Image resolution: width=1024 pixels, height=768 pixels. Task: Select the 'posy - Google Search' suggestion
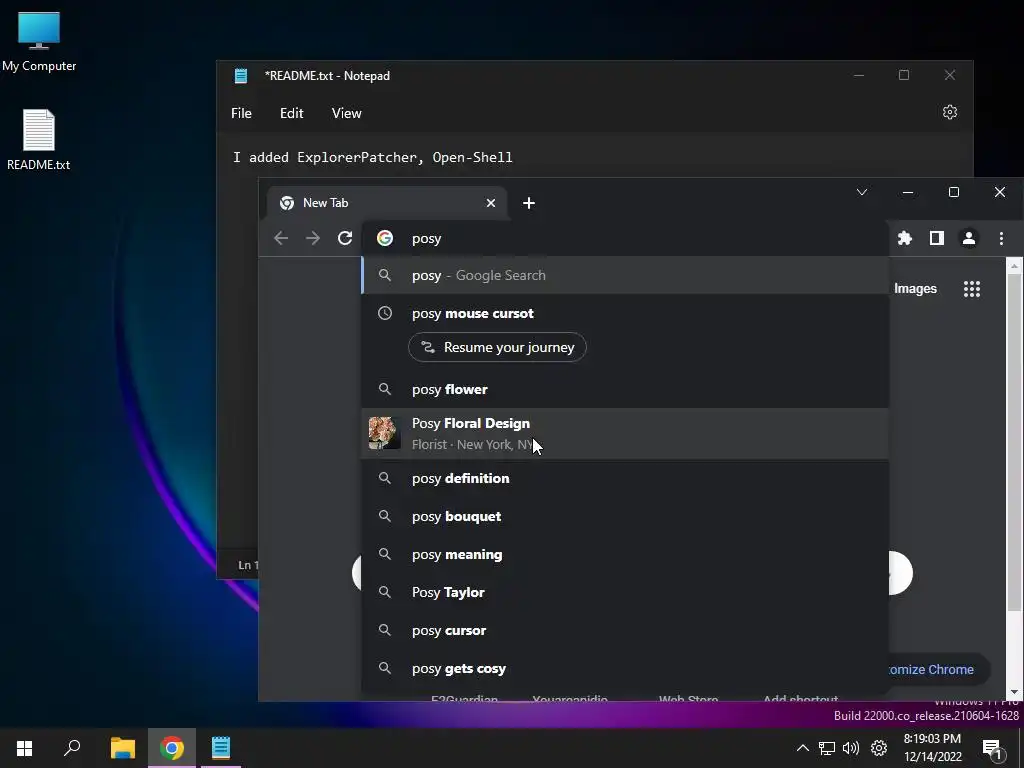pyautogui.click(x=625, y=275)
